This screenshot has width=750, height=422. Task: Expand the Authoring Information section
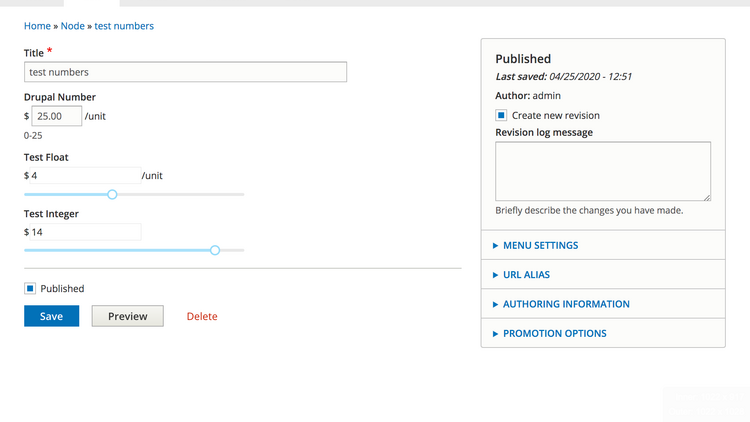tap(566, 304)
